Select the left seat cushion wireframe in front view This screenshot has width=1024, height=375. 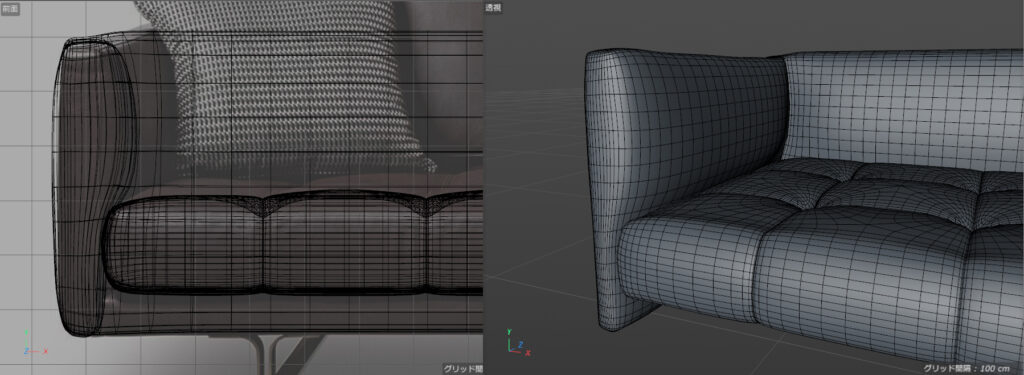[x=186, y=245]
